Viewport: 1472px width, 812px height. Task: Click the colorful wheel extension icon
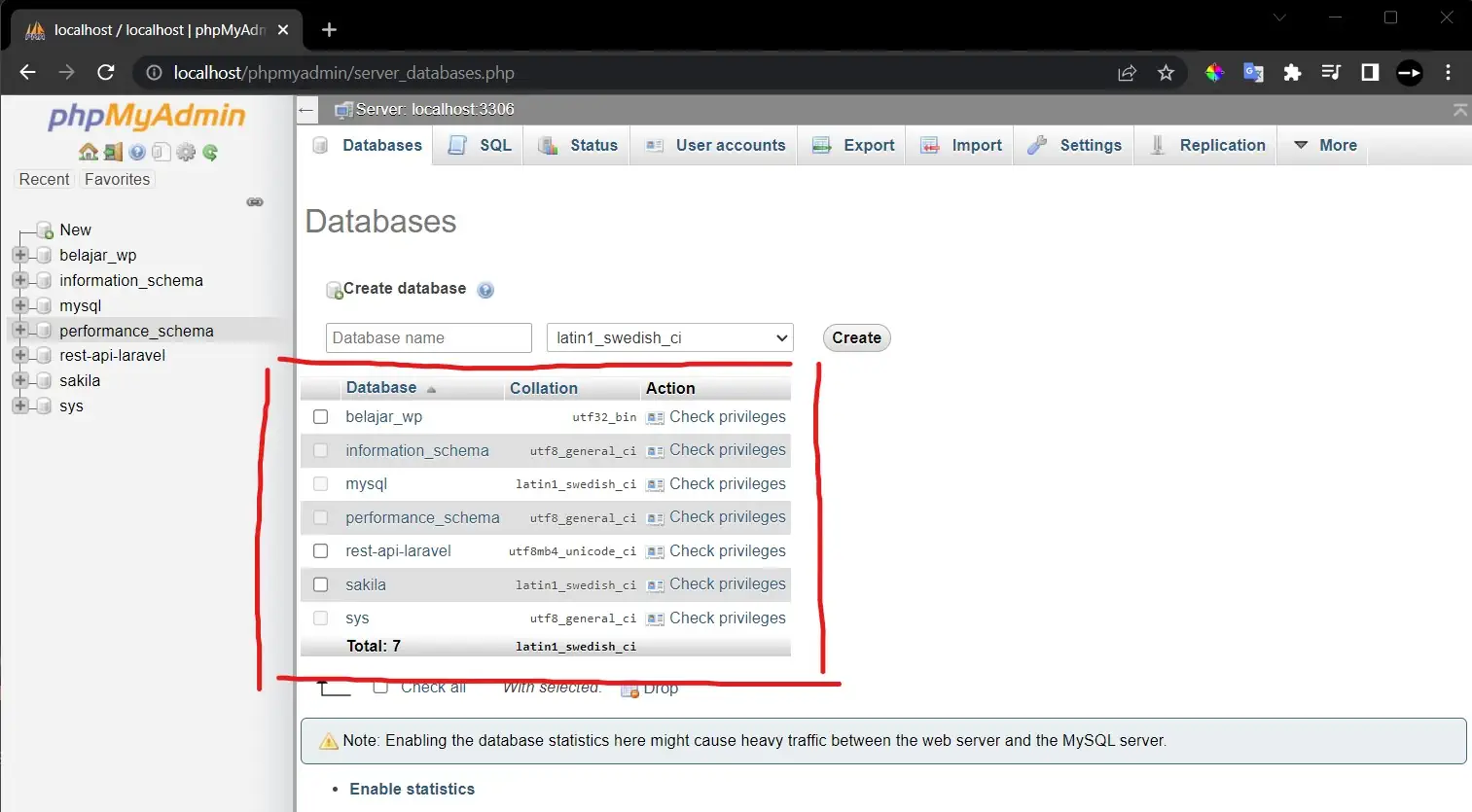tap(1214, 73)
